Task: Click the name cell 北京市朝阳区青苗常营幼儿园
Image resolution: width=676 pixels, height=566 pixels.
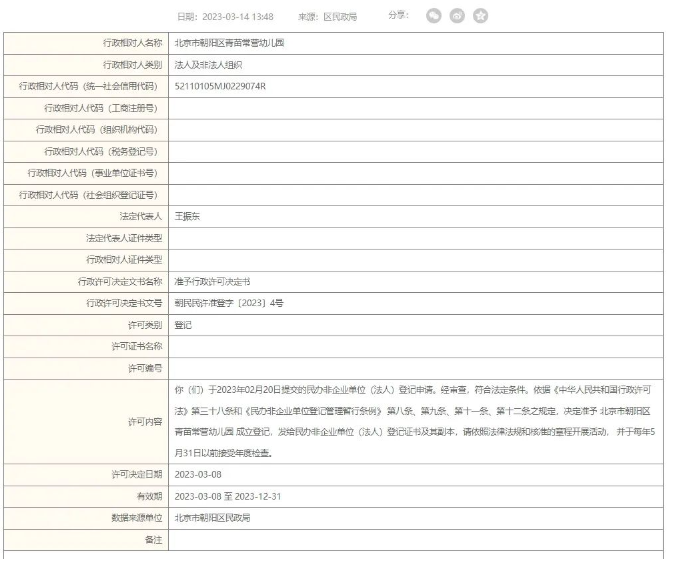Action: point(230,43)
